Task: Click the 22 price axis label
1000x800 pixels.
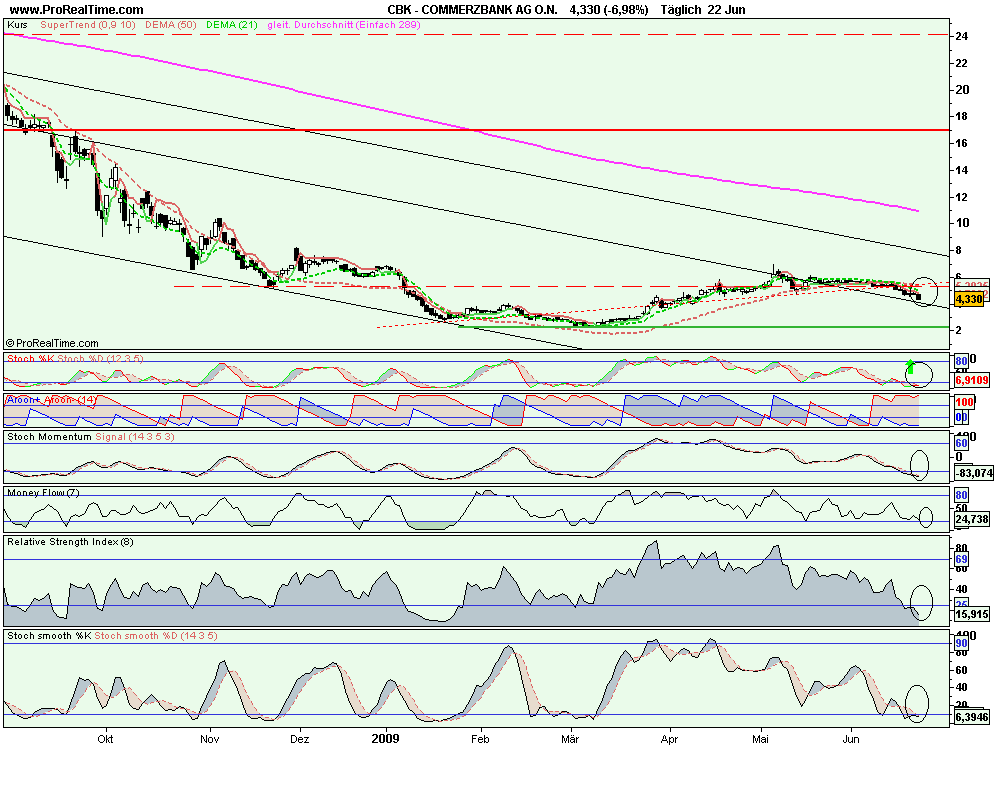Action: (x=962, y=63)
